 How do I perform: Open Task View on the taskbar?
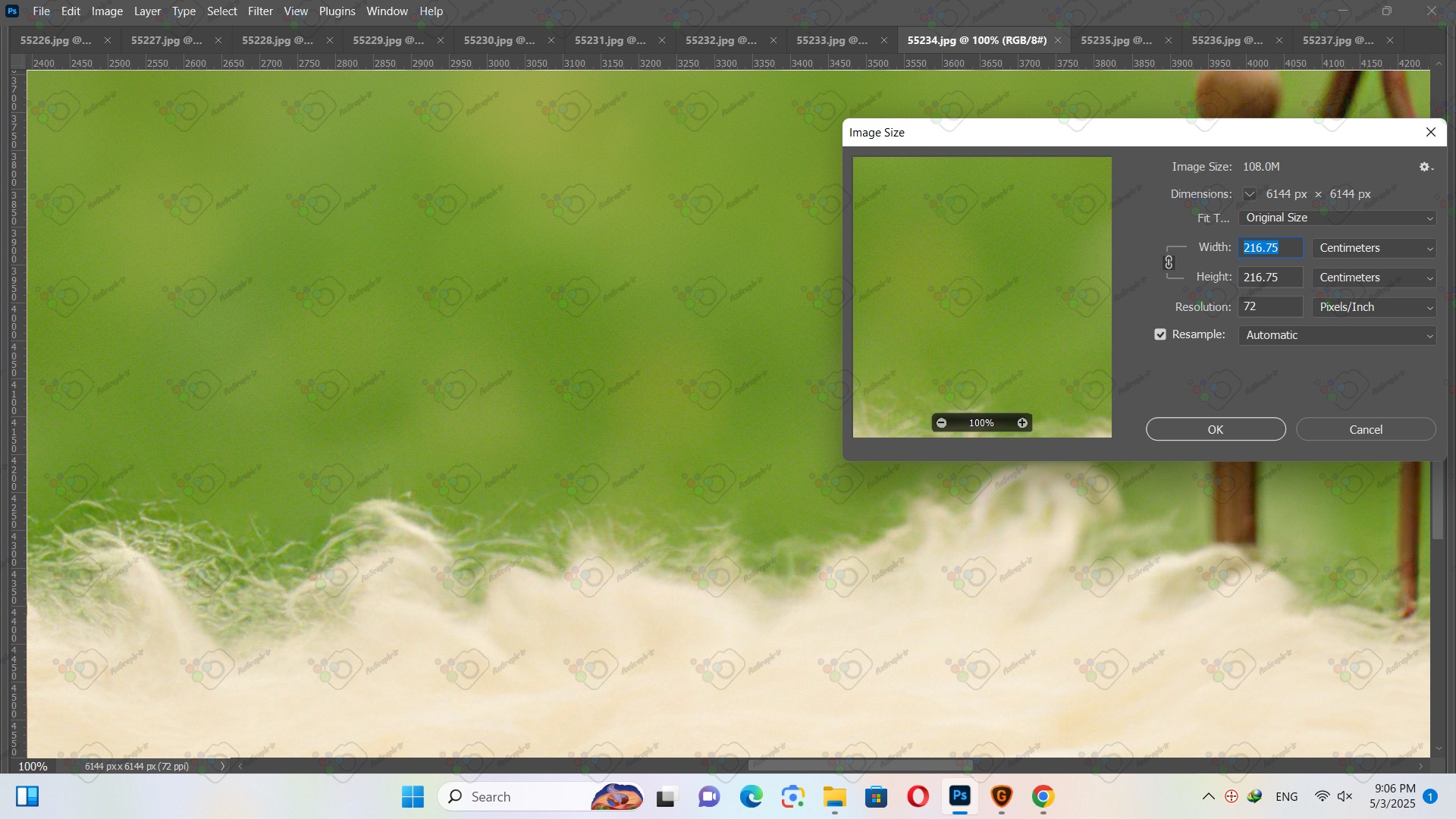click(x=666, y=797)
